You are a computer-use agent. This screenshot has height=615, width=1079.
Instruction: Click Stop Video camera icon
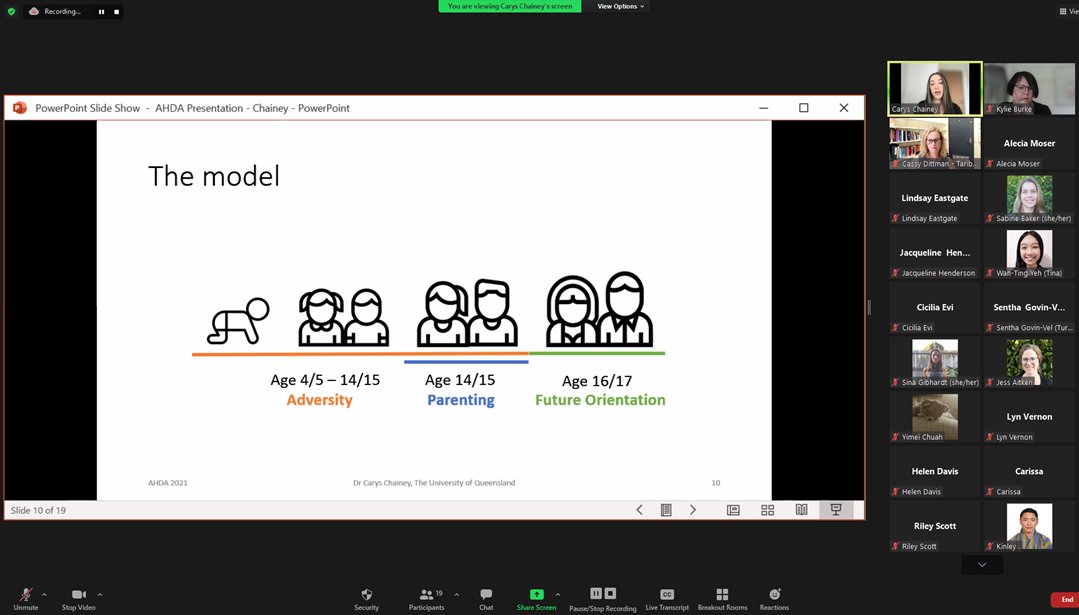(78, 594)
